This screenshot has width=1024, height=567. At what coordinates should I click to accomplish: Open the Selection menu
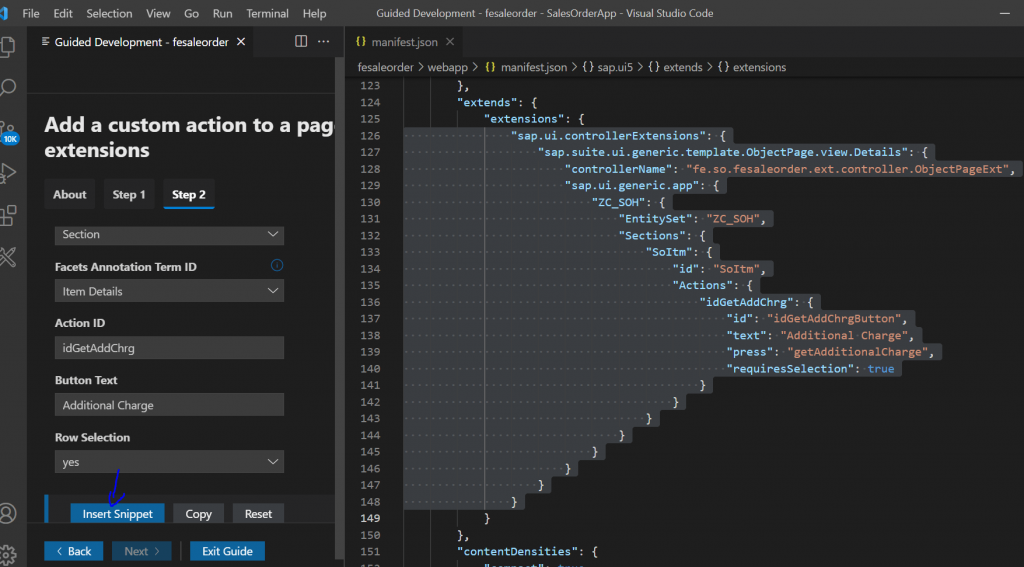[109, 13]
